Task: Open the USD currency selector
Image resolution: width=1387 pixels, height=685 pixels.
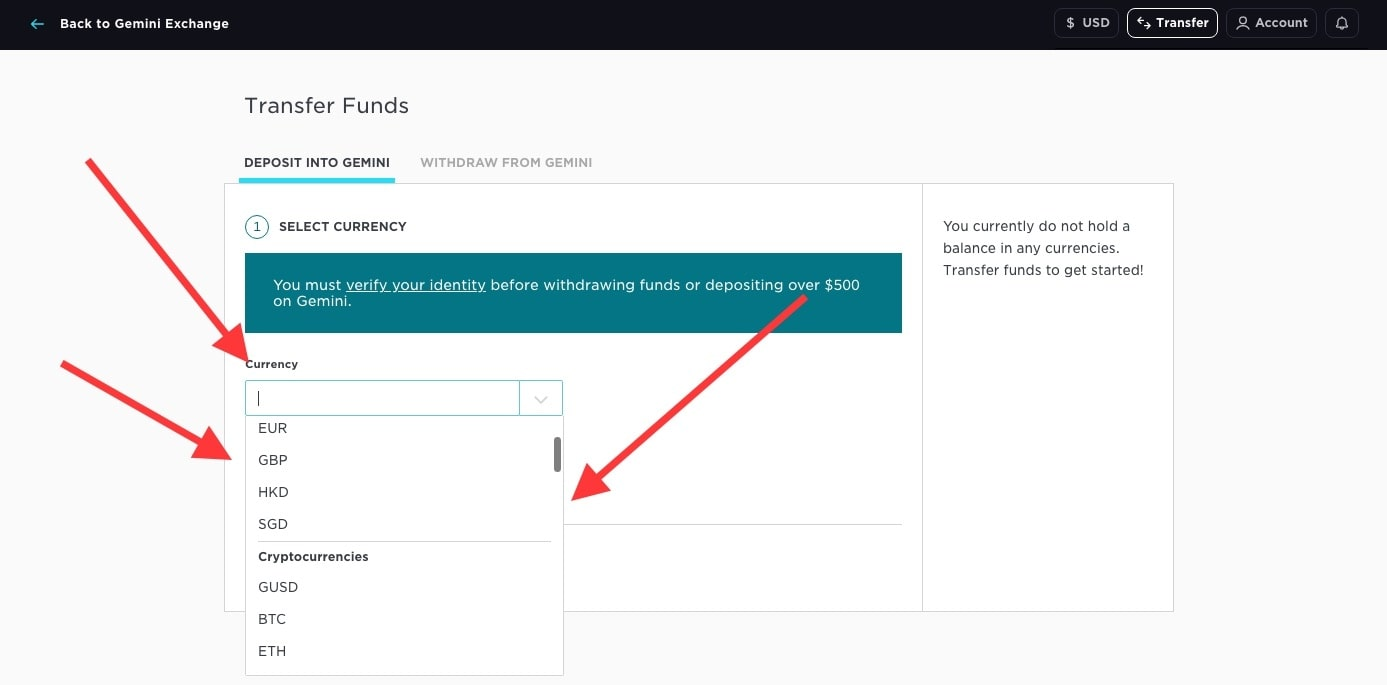Action: [1086, 23]
